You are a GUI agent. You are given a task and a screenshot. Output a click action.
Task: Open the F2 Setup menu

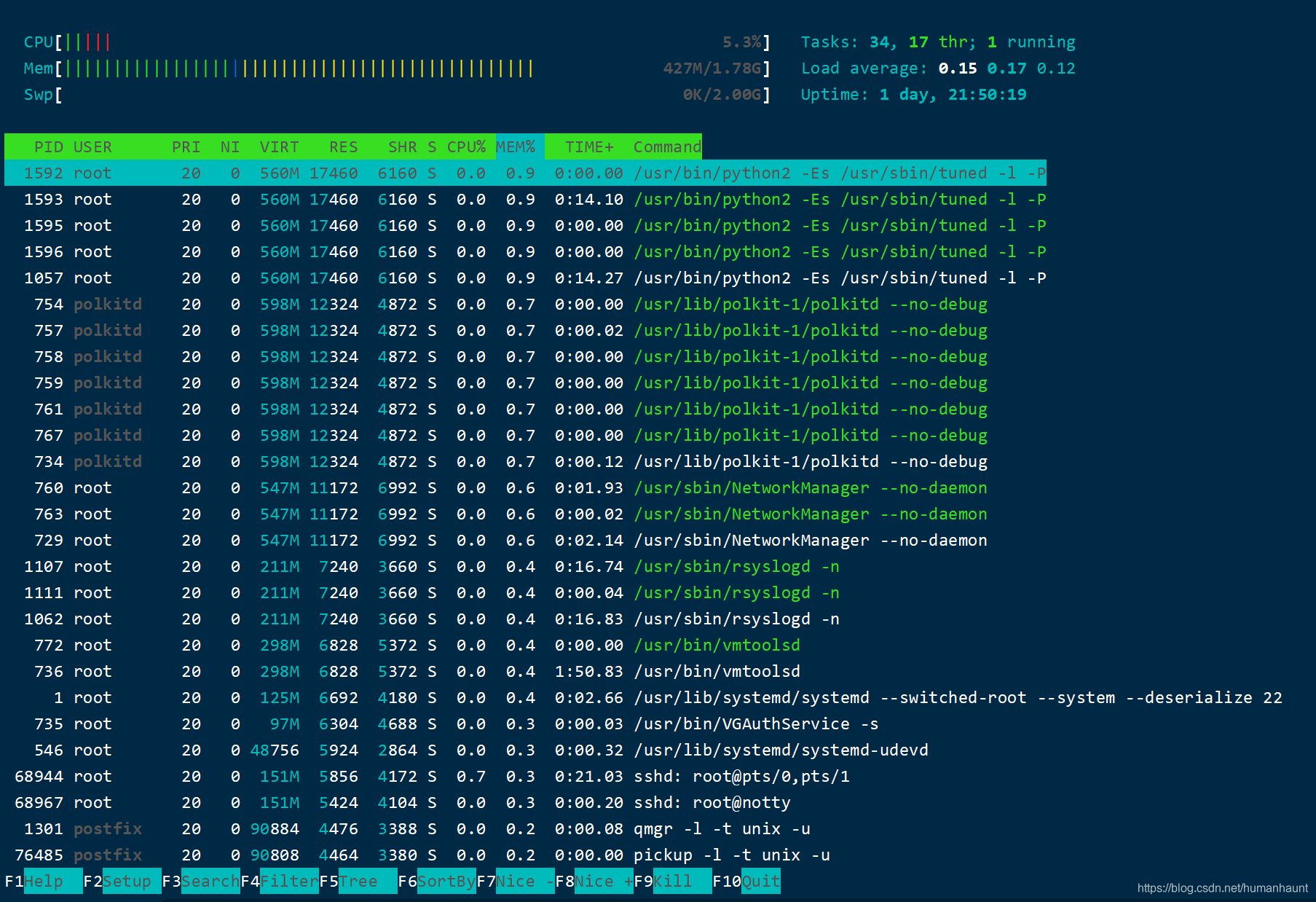(x=122, y=882)
